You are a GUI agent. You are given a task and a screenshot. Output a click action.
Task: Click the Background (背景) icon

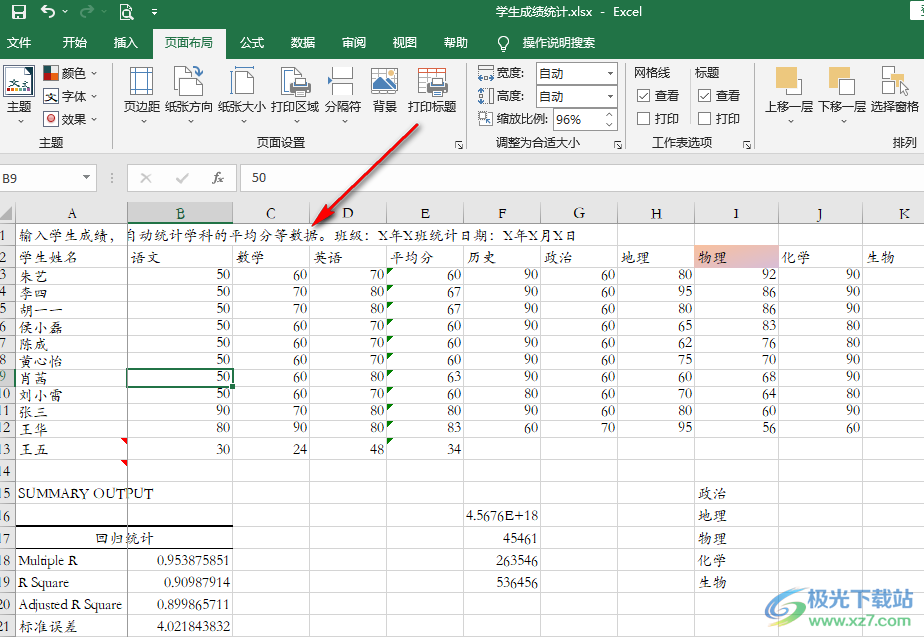[384, 81]
